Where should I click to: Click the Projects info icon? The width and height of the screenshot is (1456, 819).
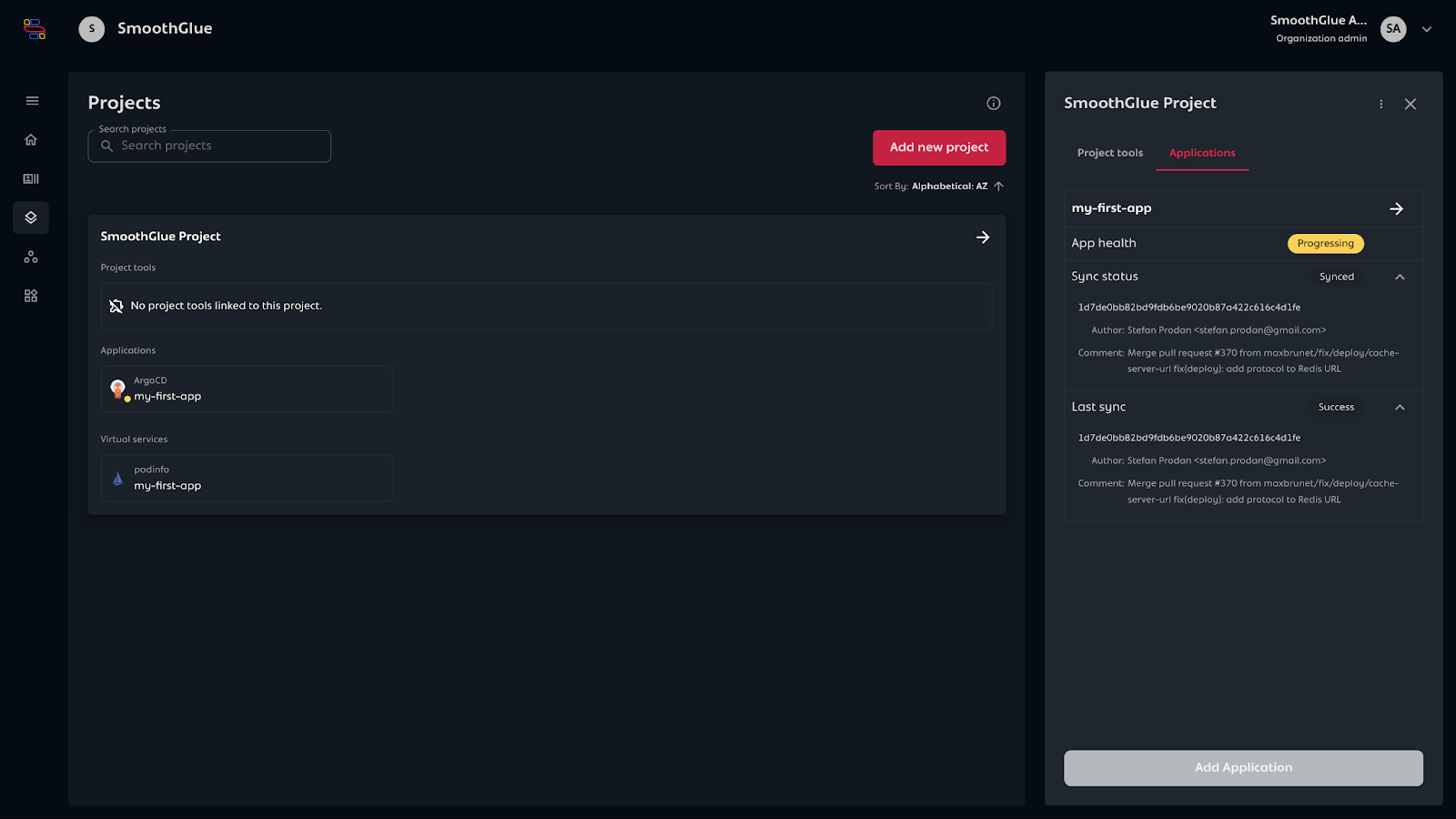coord(994,103)
